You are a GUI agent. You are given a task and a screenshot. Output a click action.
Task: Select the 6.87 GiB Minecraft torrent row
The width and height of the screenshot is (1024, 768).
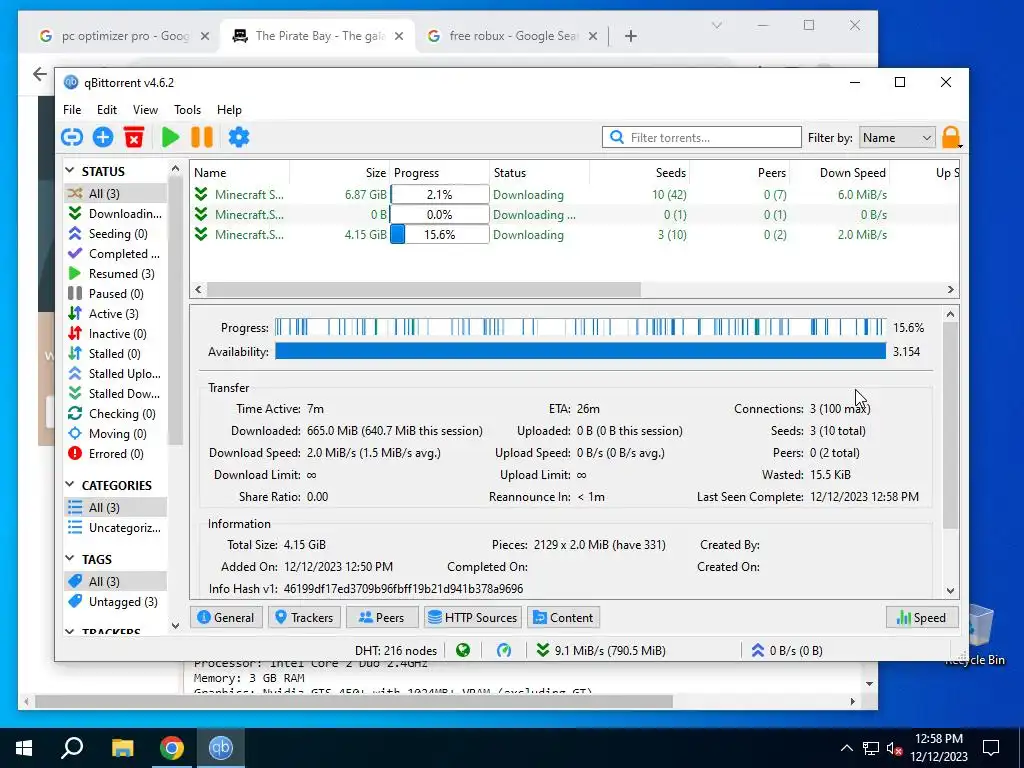coord(575,195)
